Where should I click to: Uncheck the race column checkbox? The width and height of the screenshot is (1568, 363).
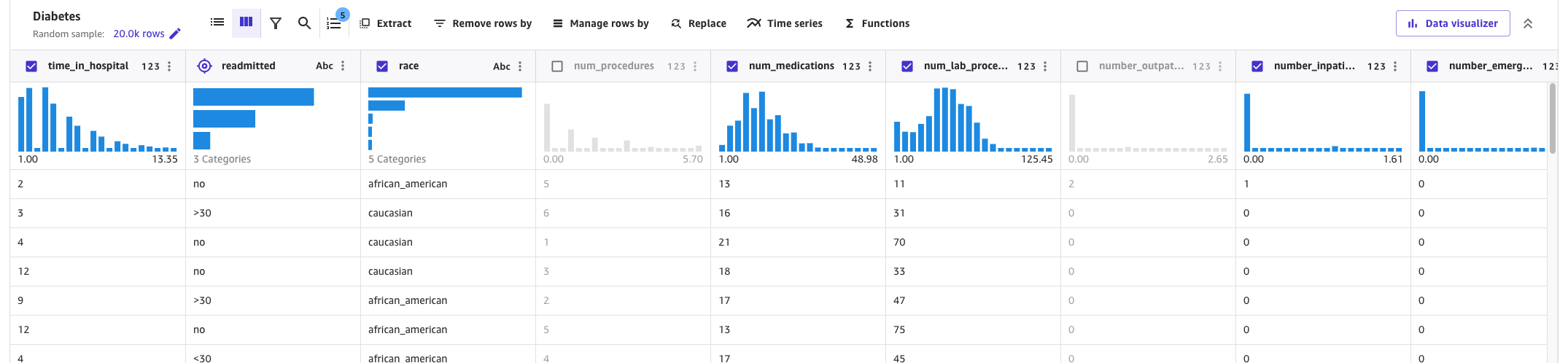click(x=381, y=66)
